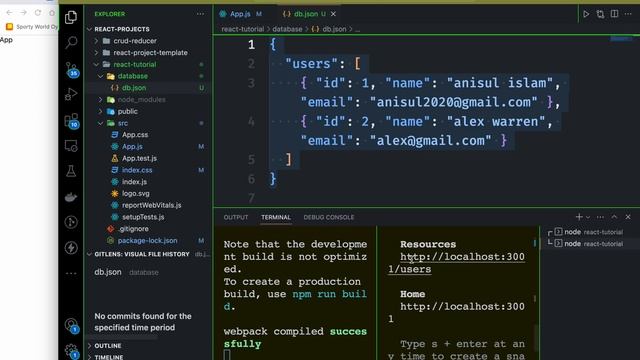Open Explorer views and more actions ellipsis

click(x=200, y=14)
